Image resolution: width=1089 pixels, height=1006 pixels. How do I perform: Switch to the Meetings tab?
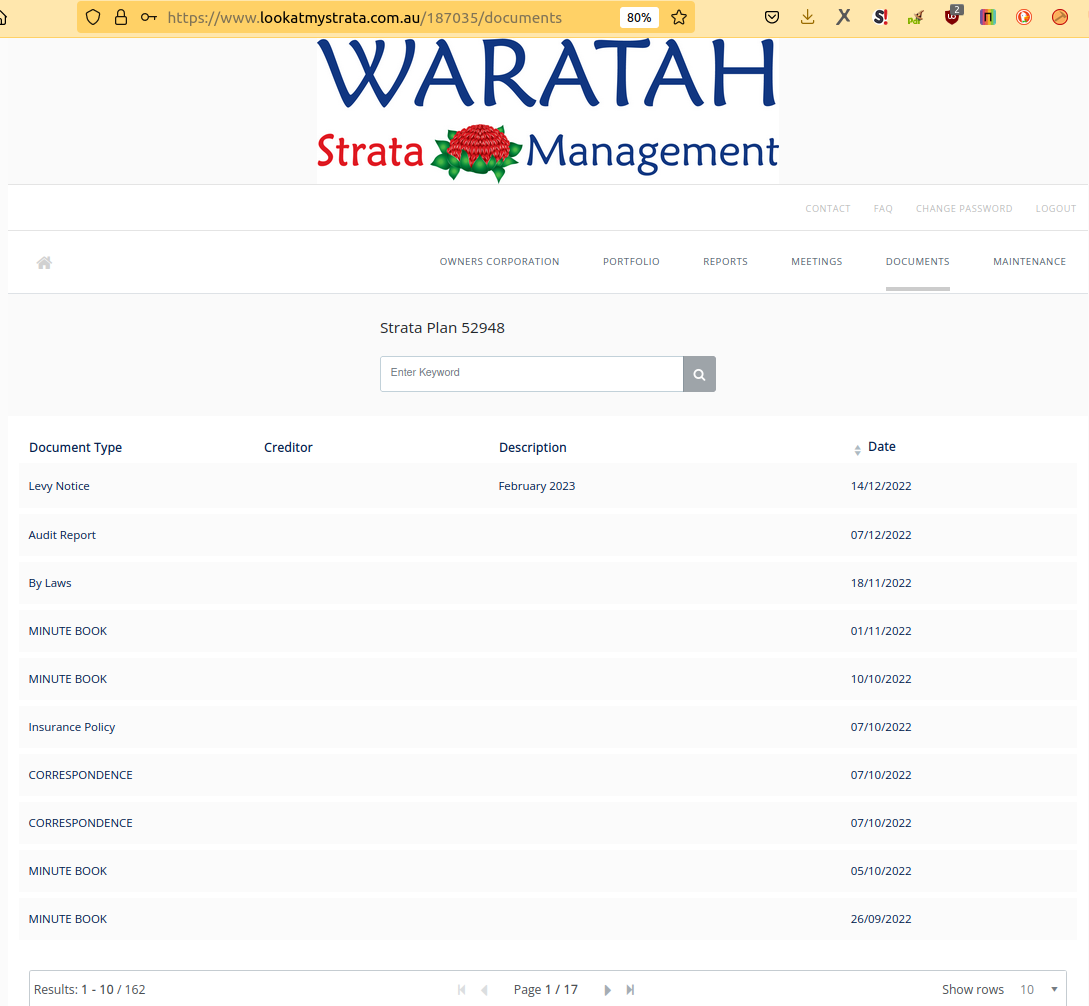816,262
